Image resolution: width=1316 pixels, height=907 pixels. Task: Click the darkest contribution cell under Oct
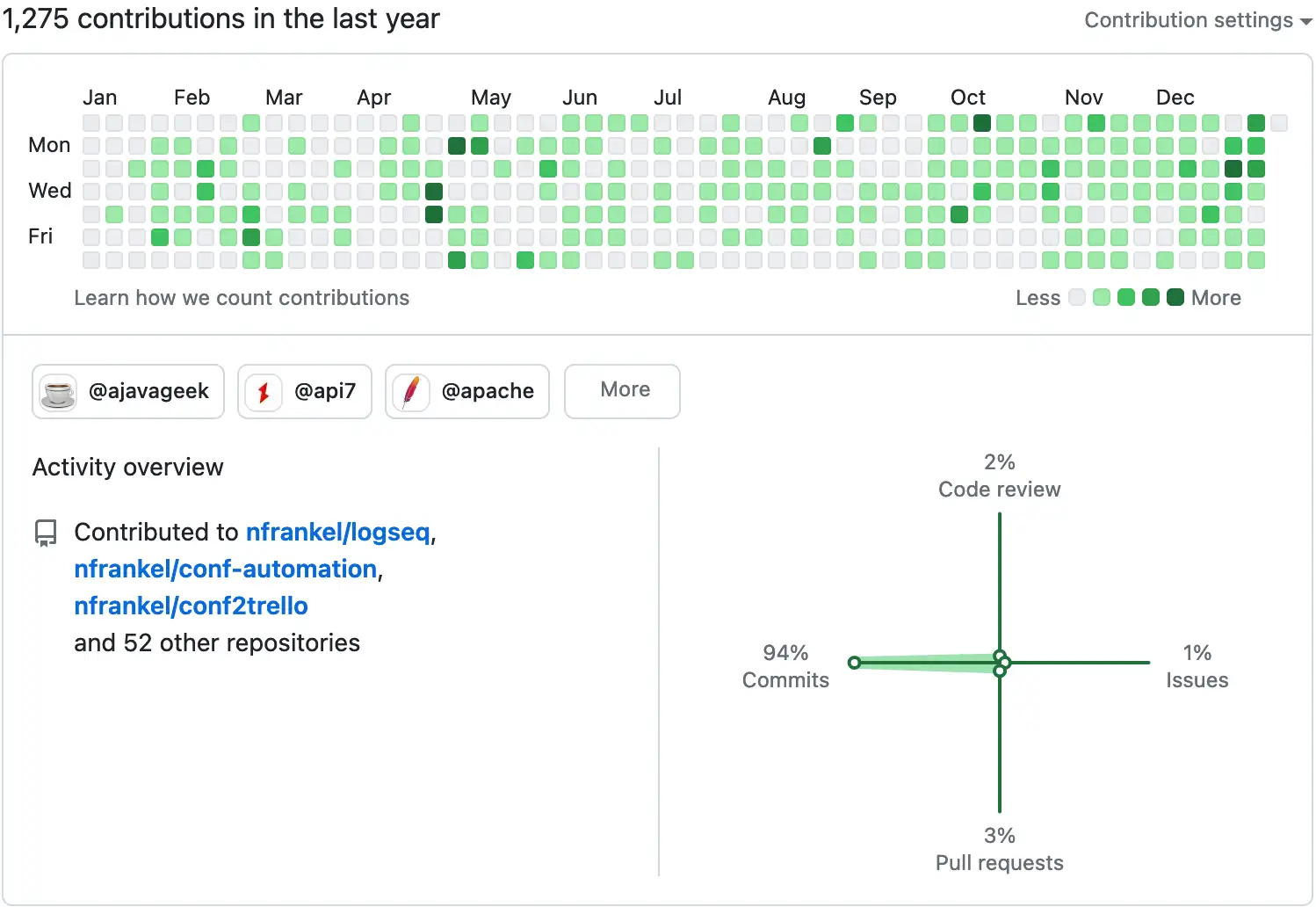[x=982, y=123]
